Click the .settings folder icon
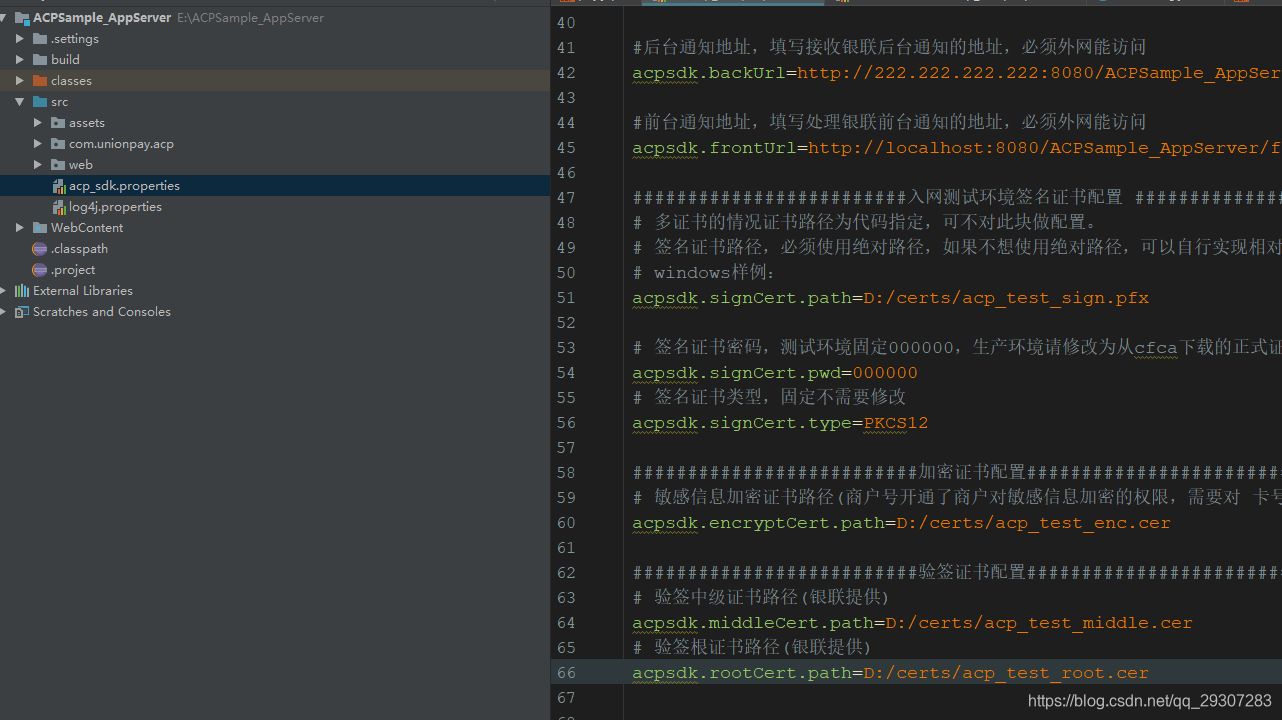Image resolution: width=1282 pixels, height=720 pixels. point(40,39)
